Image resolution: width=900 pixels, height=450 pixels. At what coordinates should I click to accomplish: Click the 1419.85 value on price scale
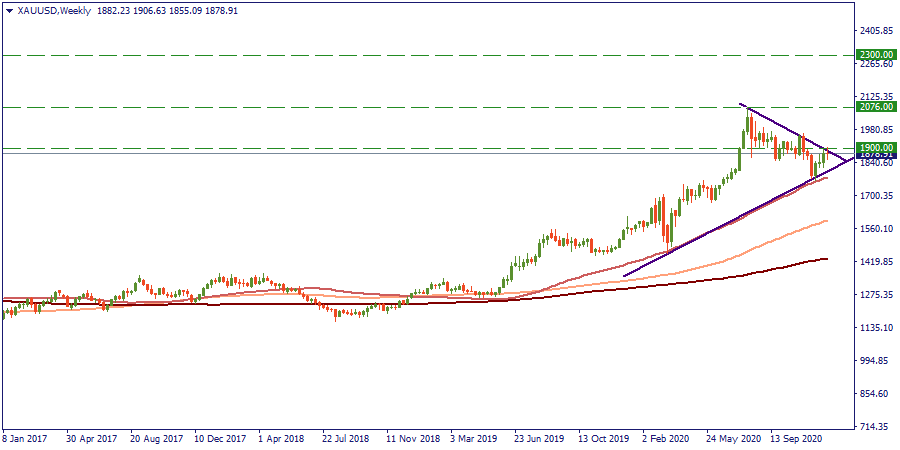click(x=872, y=262)
